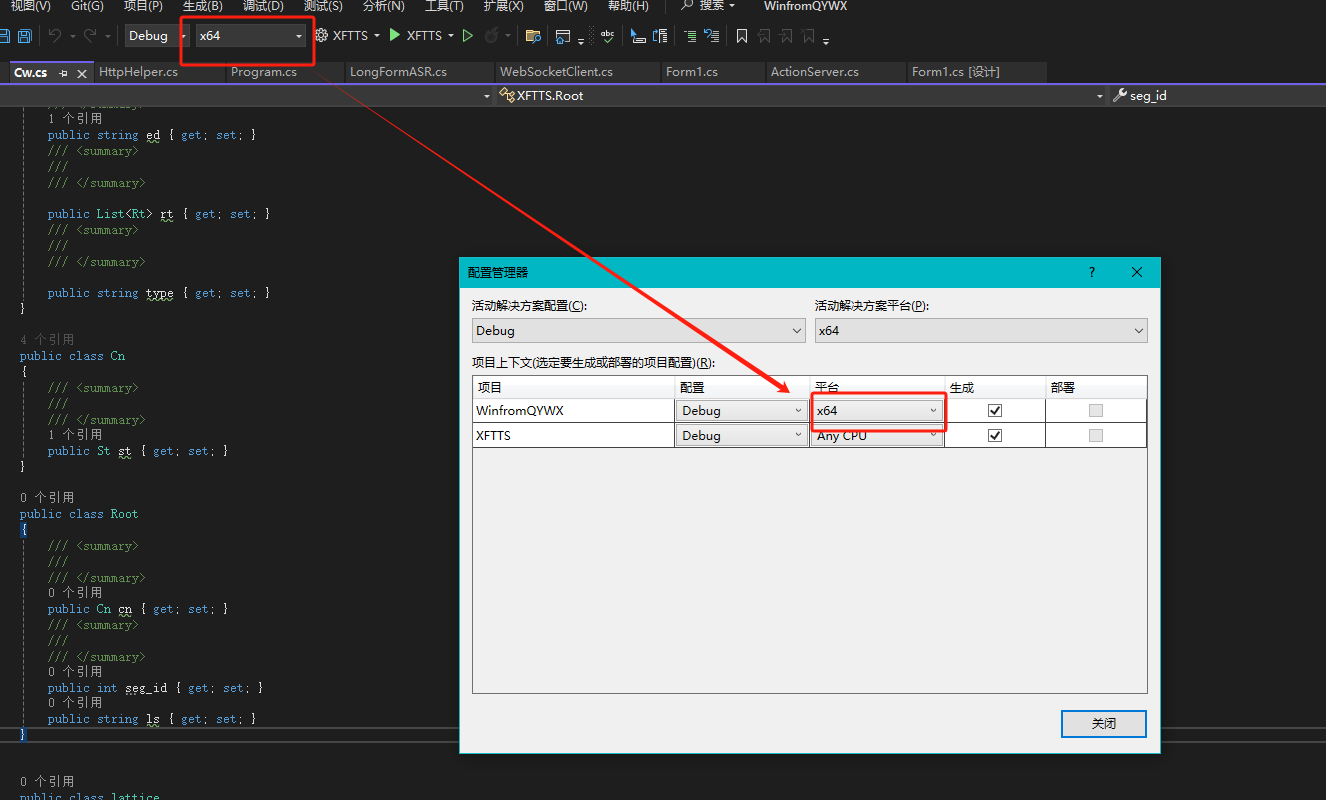Pin the Cw.cs tab with pin icon
The height and width of the screenshot is (800, 1326).
click(63, 73)
